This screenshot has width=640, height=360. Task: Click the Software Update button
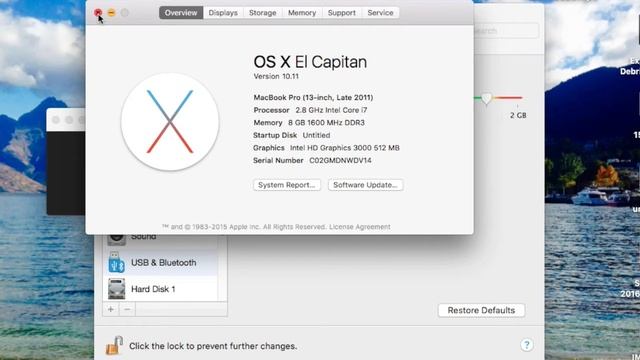[x=365, y=185]
